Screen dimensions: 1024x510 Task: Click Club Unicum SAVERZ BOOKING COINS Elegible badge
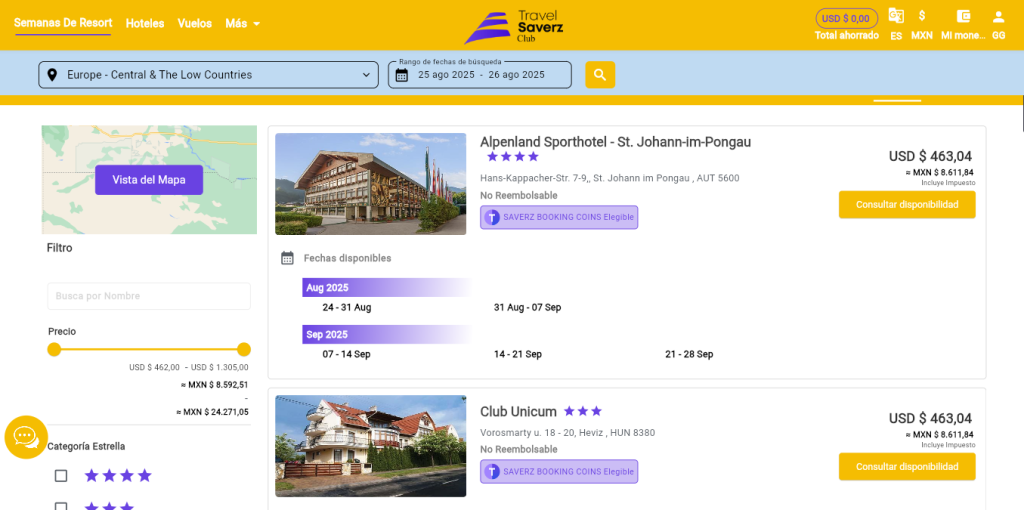(559, 471)
